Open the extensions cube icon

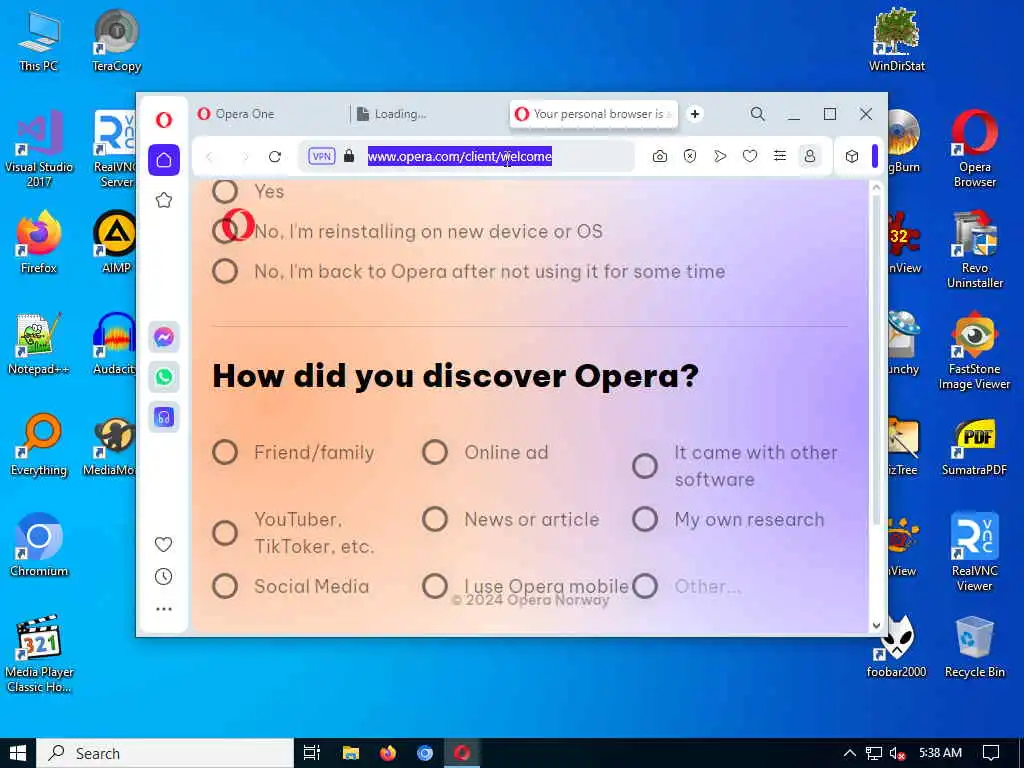coord(852,156)
